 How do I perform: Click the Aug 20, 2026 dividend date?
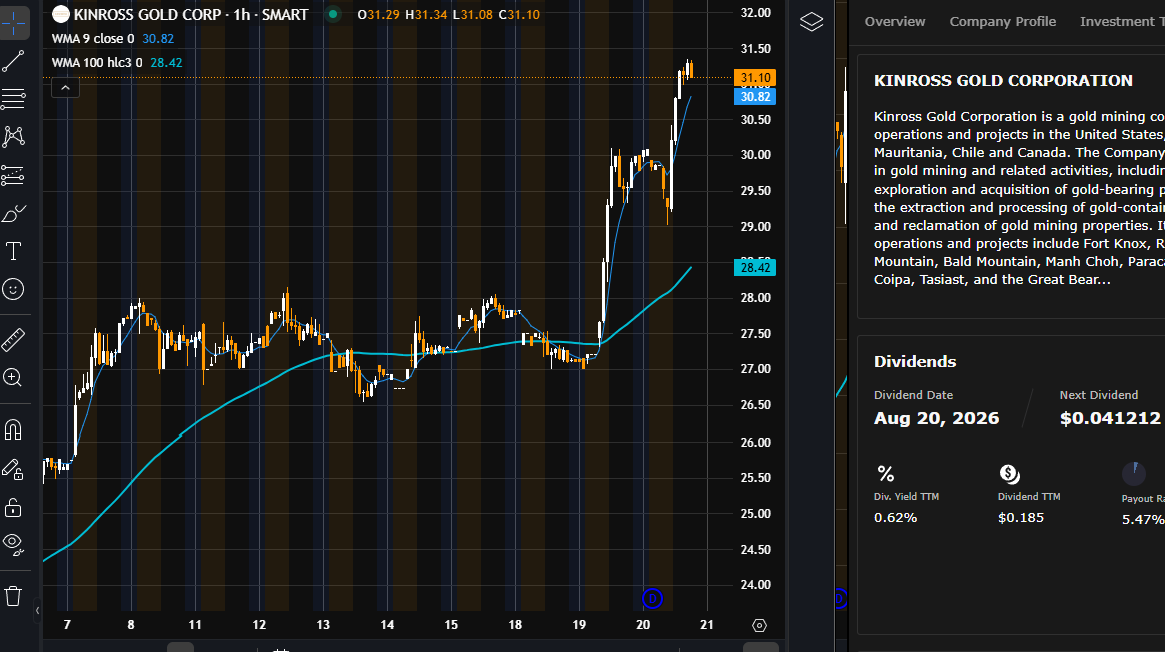(936, 418)
